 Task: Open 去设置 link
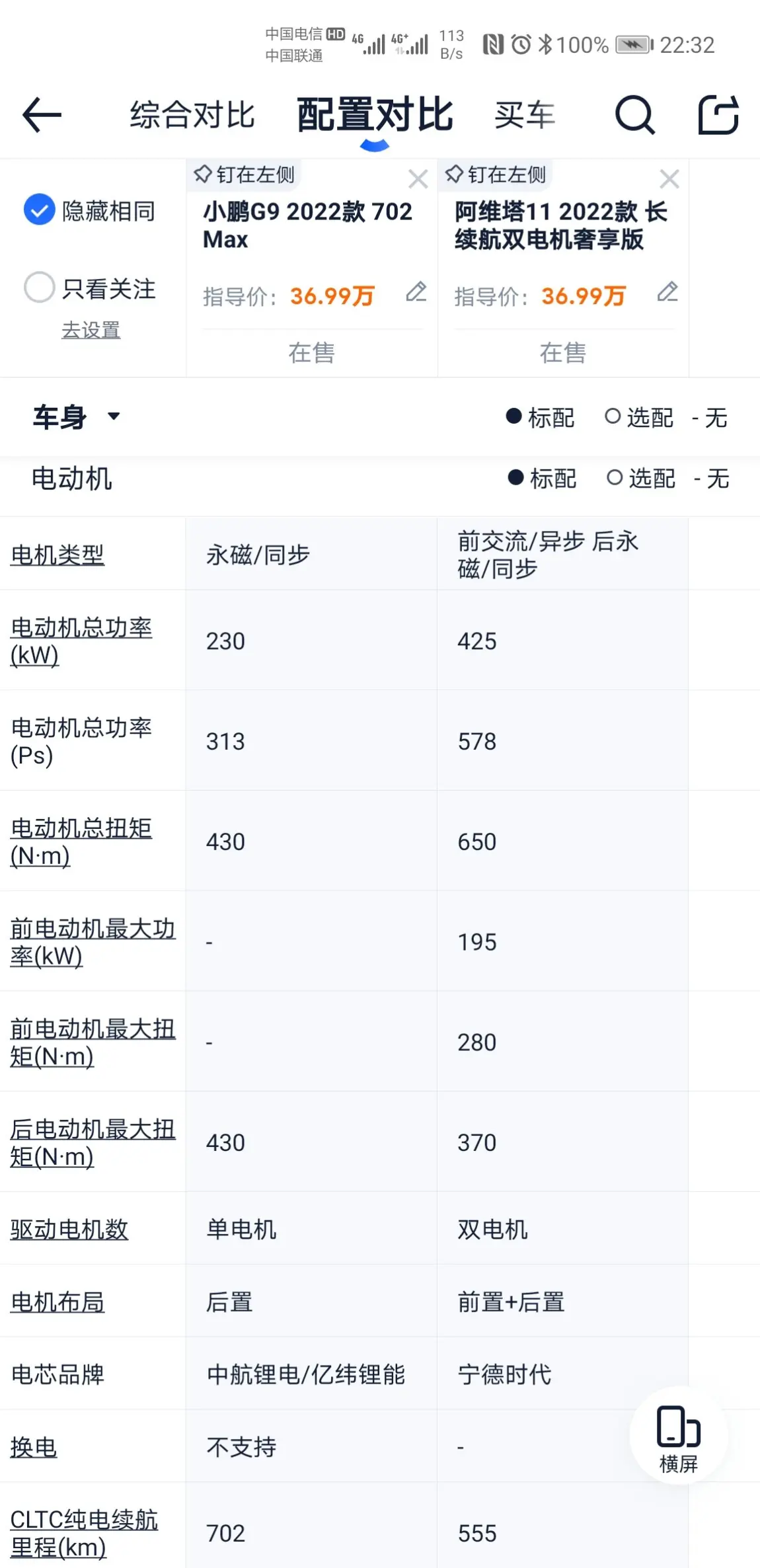91,329
